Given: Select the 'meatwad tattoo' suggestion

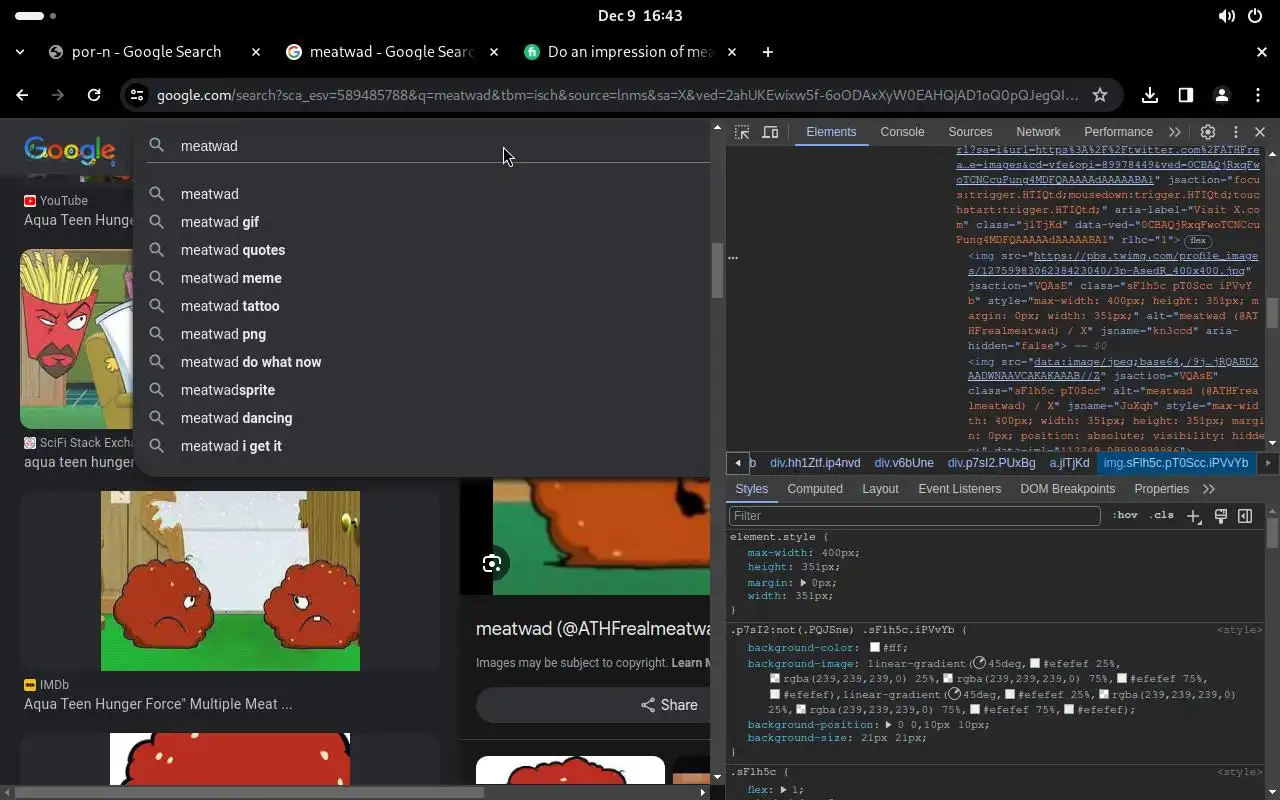Looking at the screenshot, I should (230, 306).
